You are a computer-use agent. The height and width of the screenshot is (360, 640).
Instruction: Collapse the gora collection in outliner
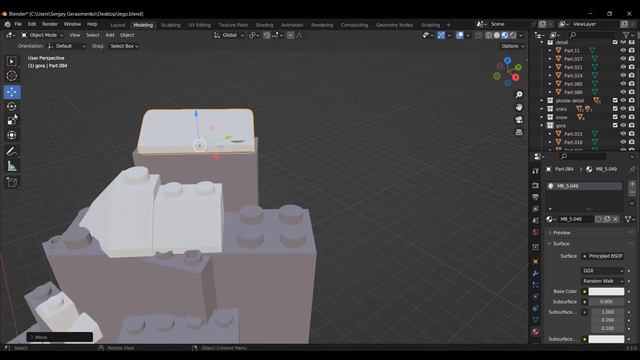542,126
